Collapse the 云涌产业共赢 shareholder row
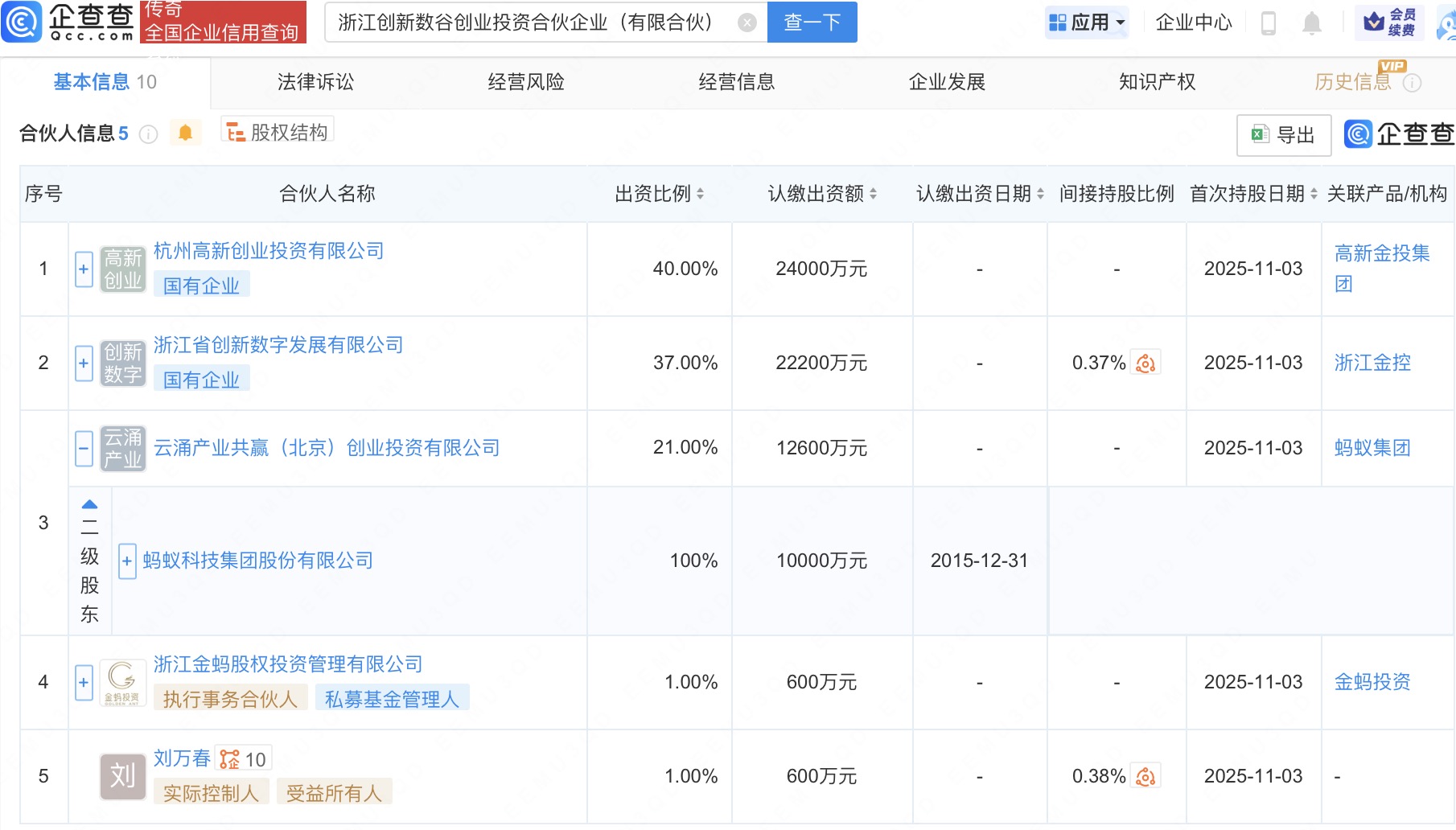This screenshot has height=830, width=1456. point(84,448)
